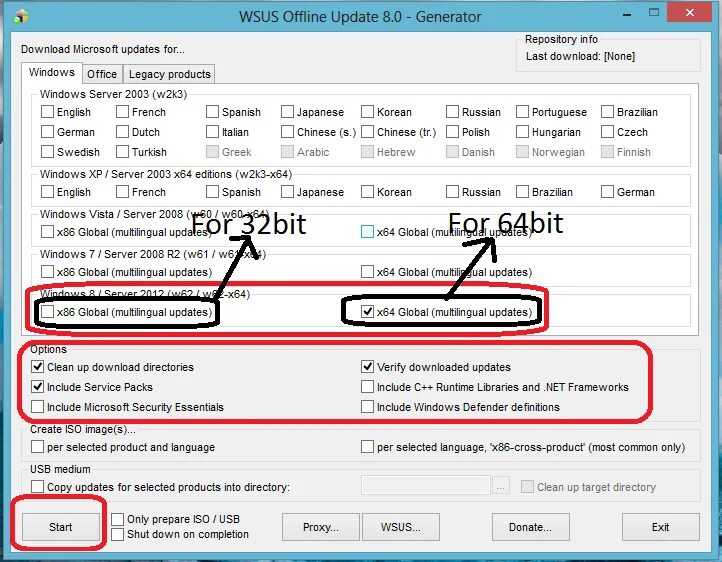Check French under Windows Server 2003
This screenshot has width=722, height=562.
point(122,112)
